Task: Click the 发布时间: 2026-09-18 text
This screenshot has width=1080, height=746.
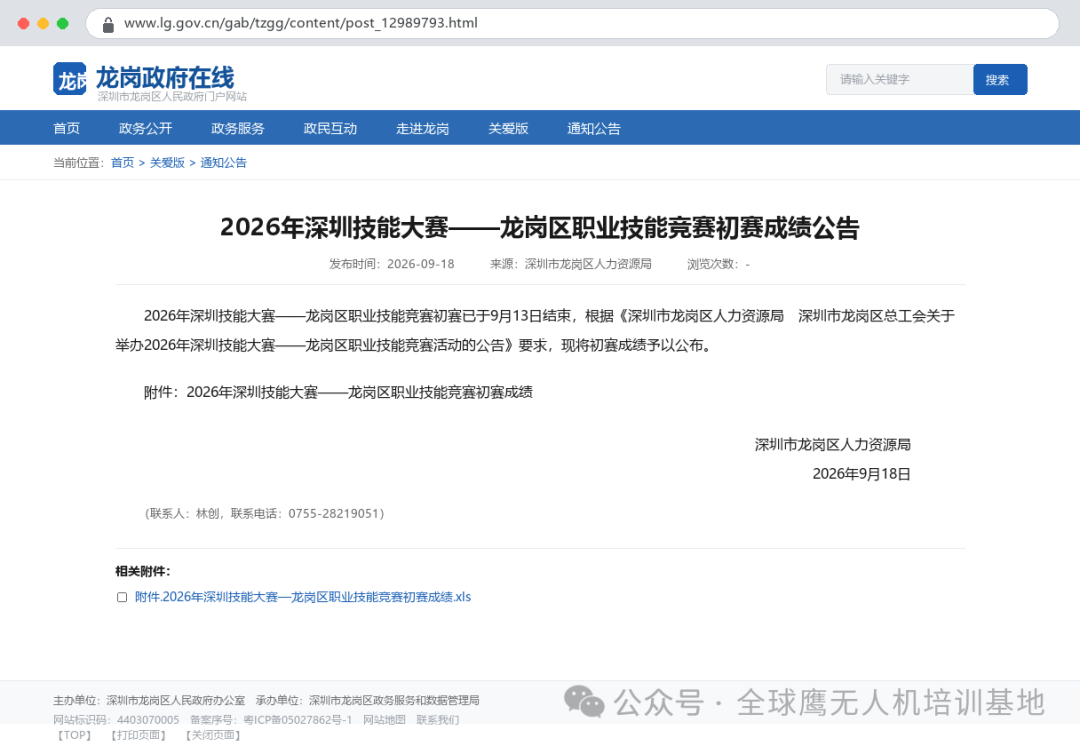Action: (392, 264)
